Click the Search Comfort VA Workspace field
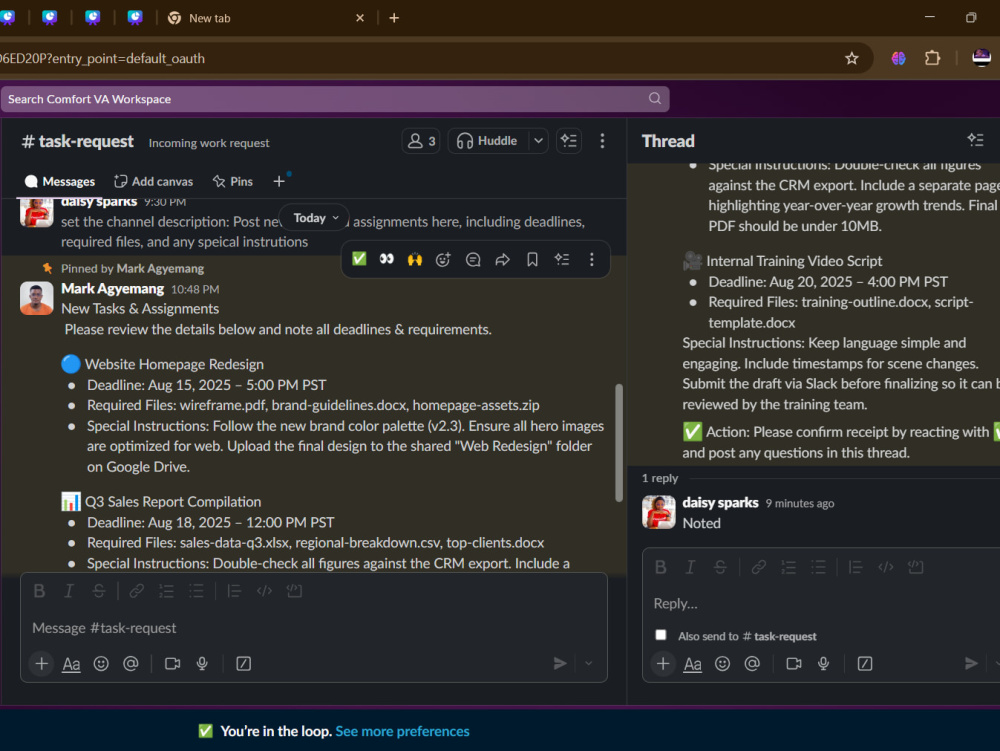 335,99
